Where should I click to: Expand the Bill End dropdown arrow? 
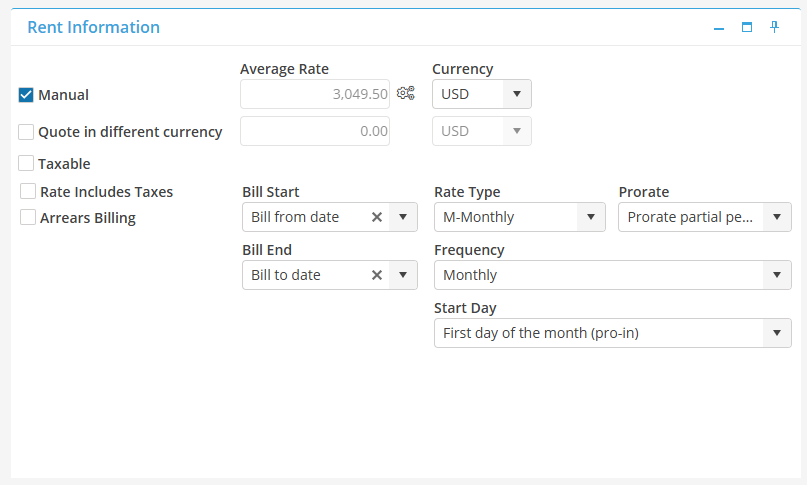click(x=403, y=275)
